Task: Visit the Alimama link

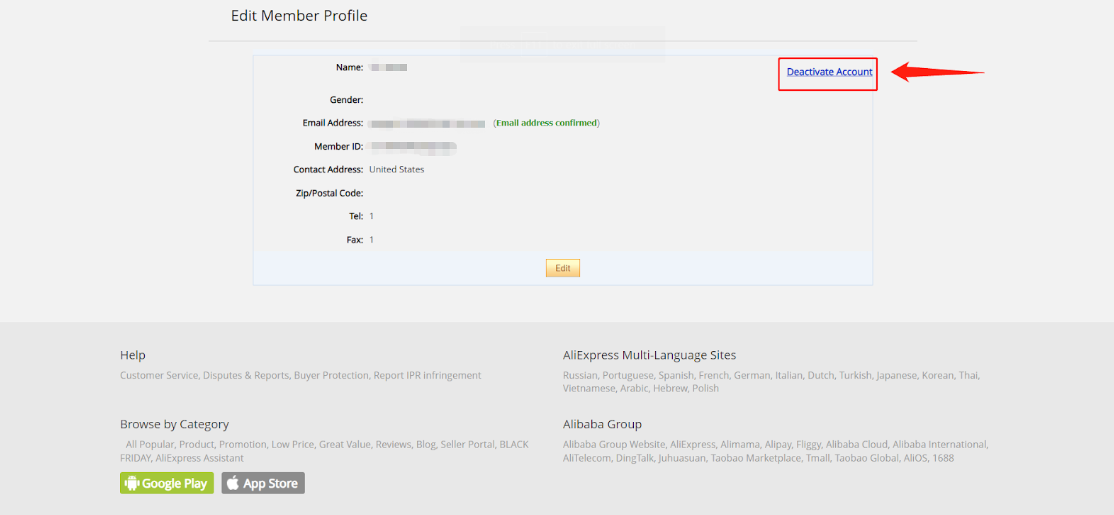Action: [740, 445]
